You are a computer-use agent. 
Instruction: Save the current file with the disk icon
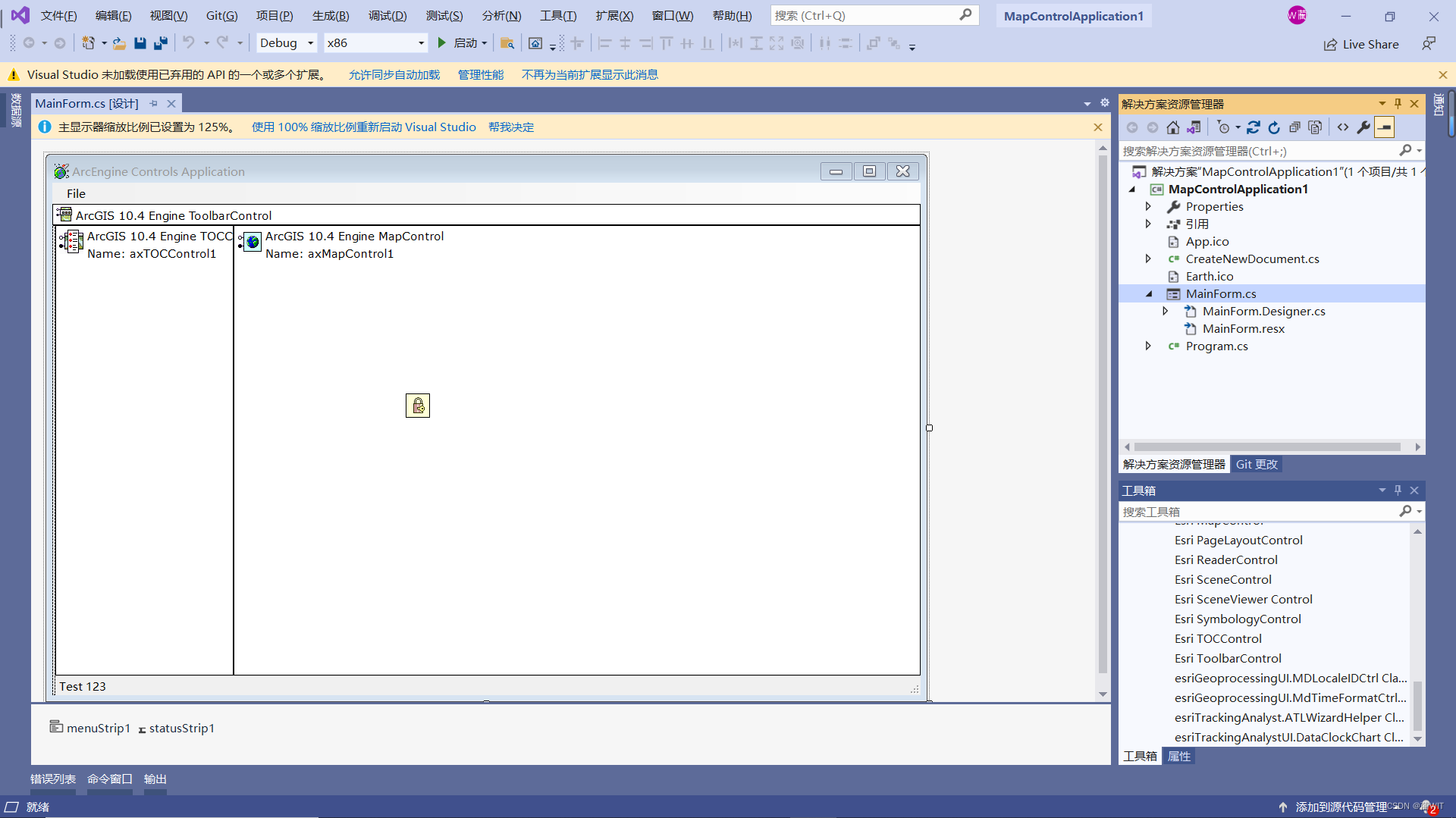(x=140, y=43)
